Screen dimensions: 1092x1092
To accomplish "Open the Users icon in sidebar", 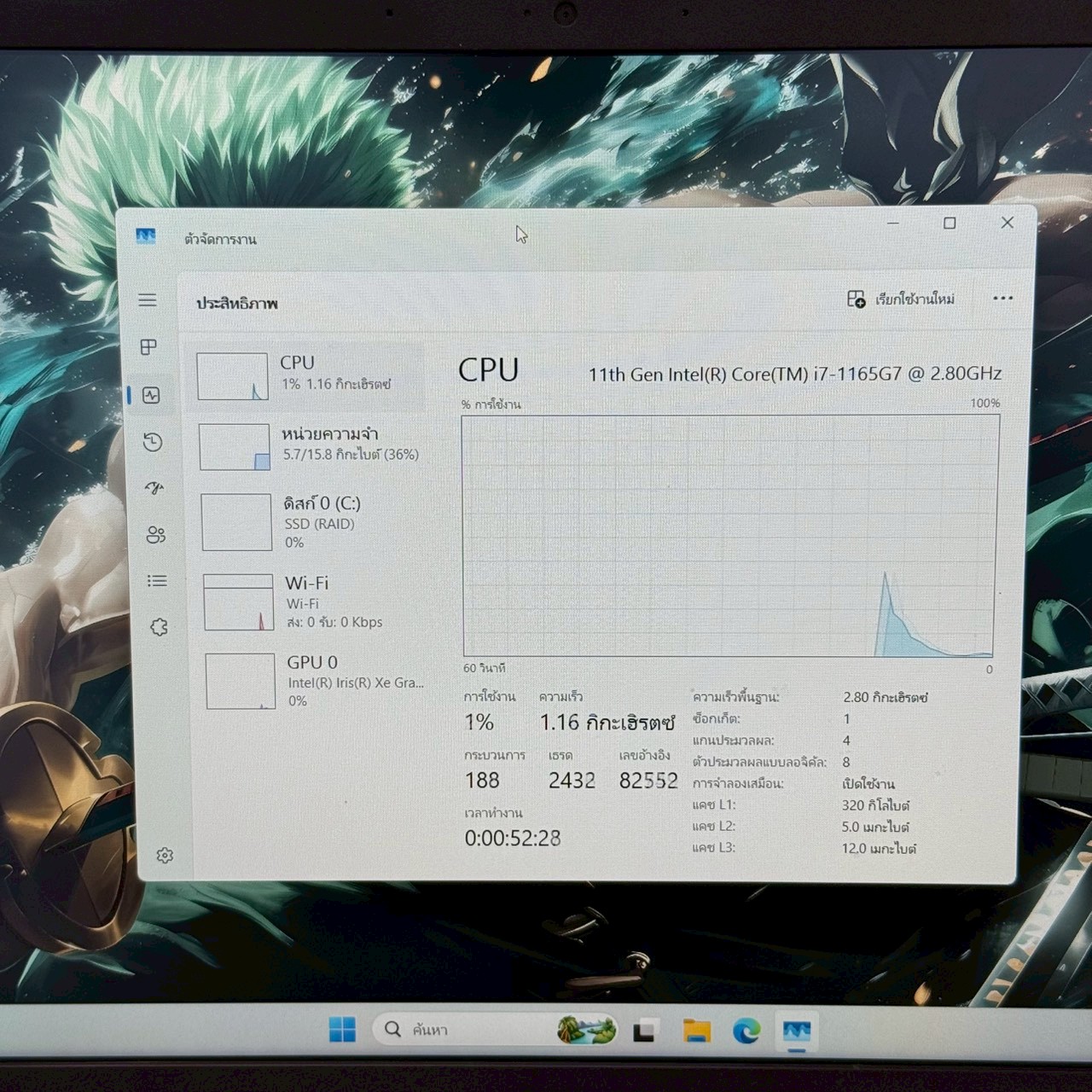I will coord(155,535).
